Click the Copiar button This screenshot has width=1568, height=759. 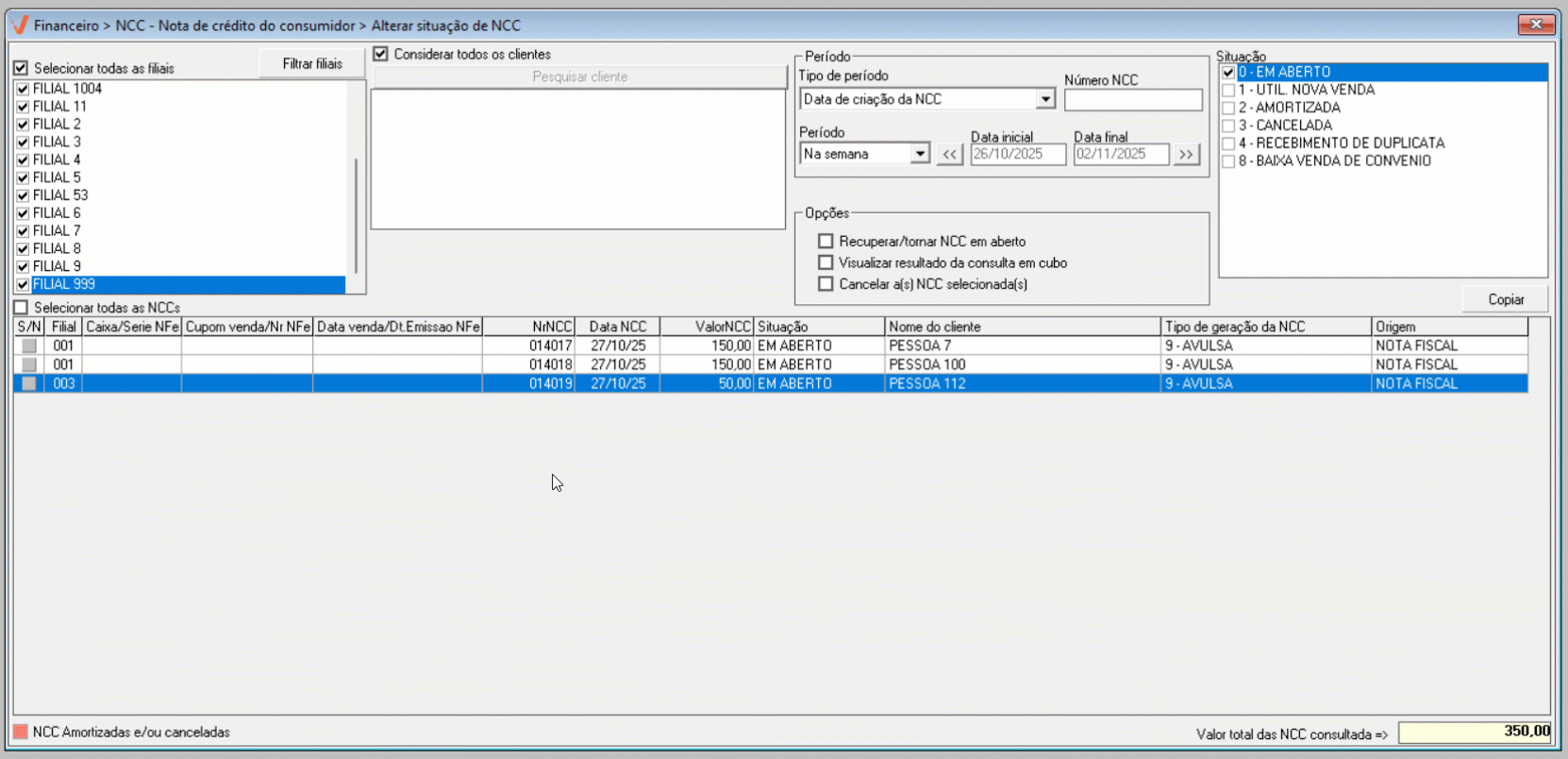pyautogui.click(x=1505, y=299)
